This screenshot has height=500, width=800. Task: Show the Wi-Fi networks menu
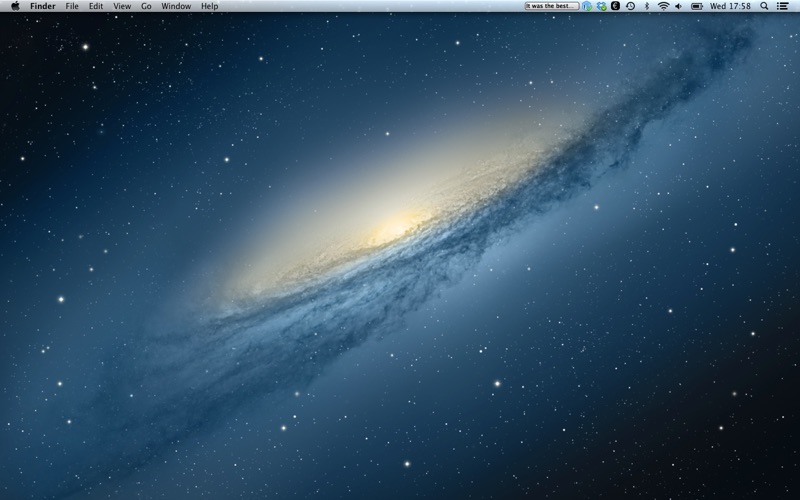(662, 6)
